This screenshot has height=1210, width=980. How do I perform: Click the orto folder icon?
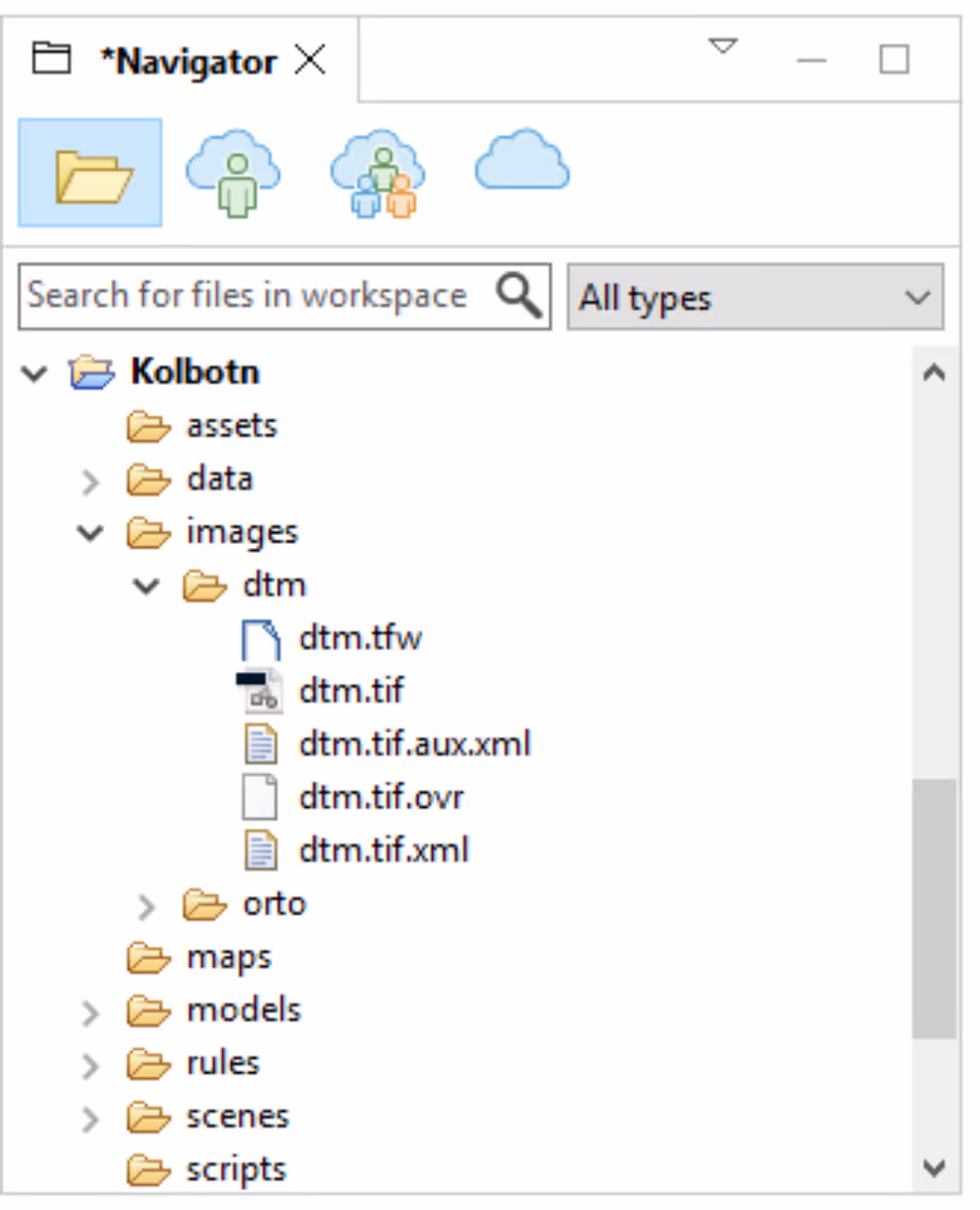click(206, 905)
